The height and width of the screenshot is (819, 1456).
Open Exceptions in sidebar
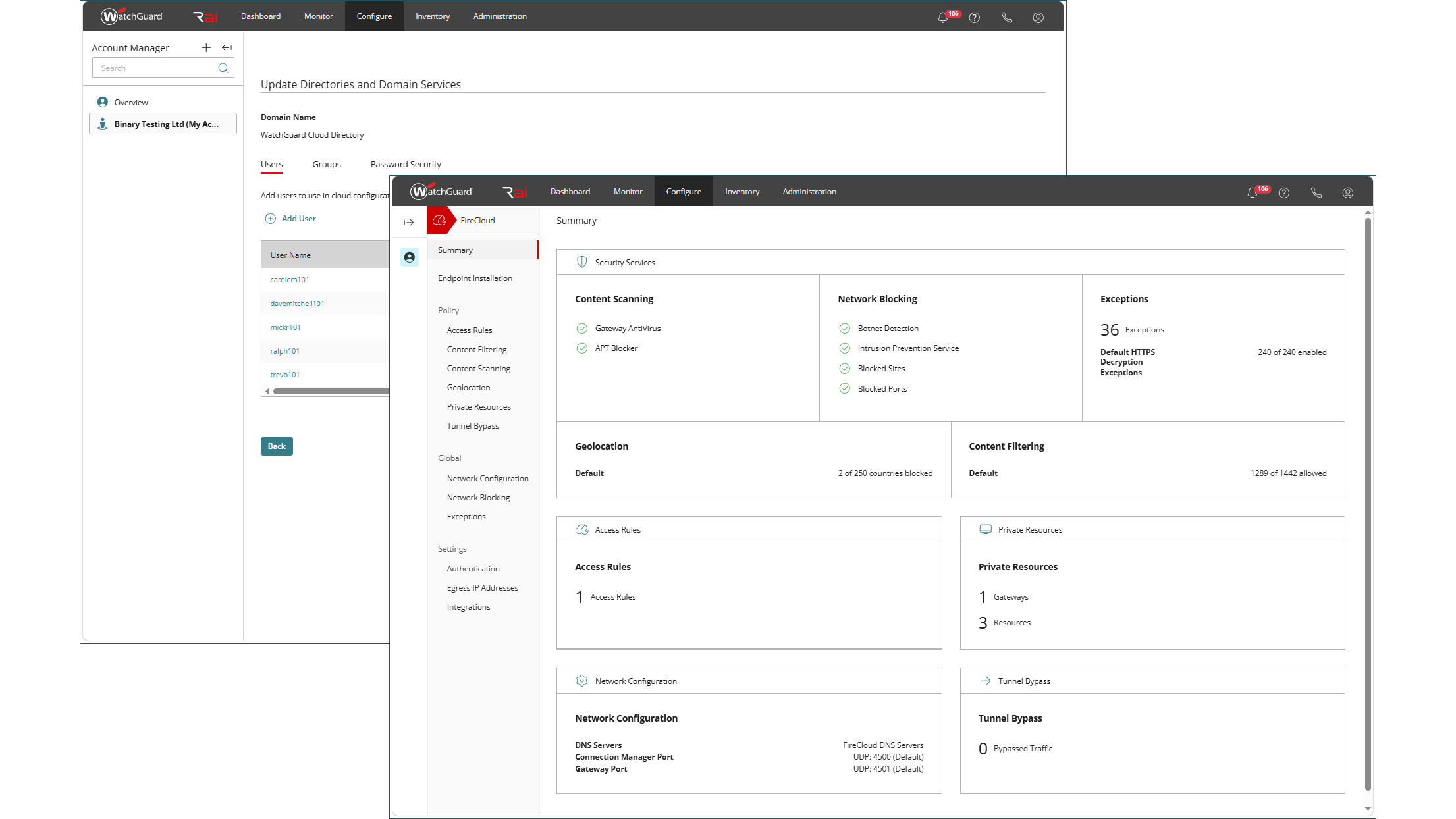pyautogui.click(x=466, y=517)
